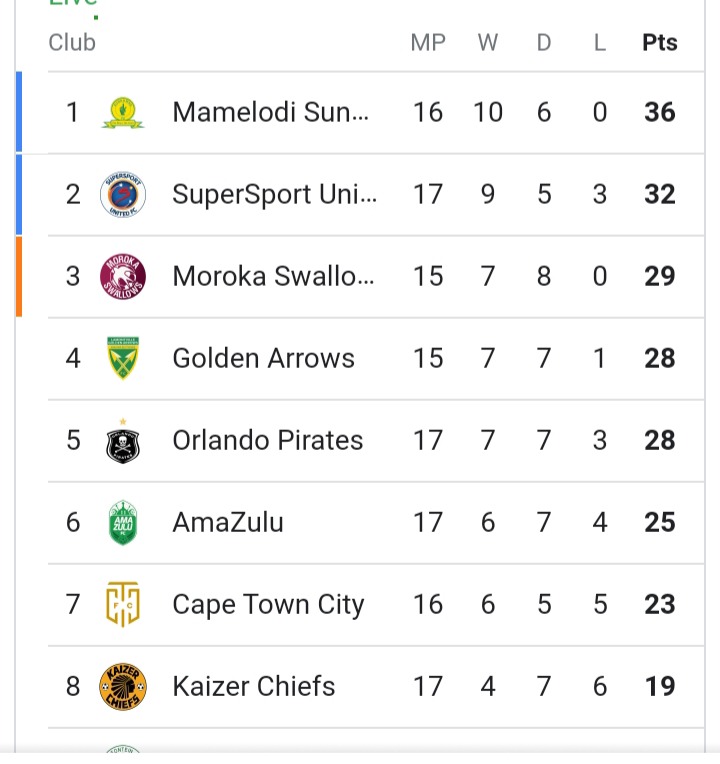This screenshot has width=720, height=764.
Task: Click the AmaZulu team name
Action: coord(228,522)
